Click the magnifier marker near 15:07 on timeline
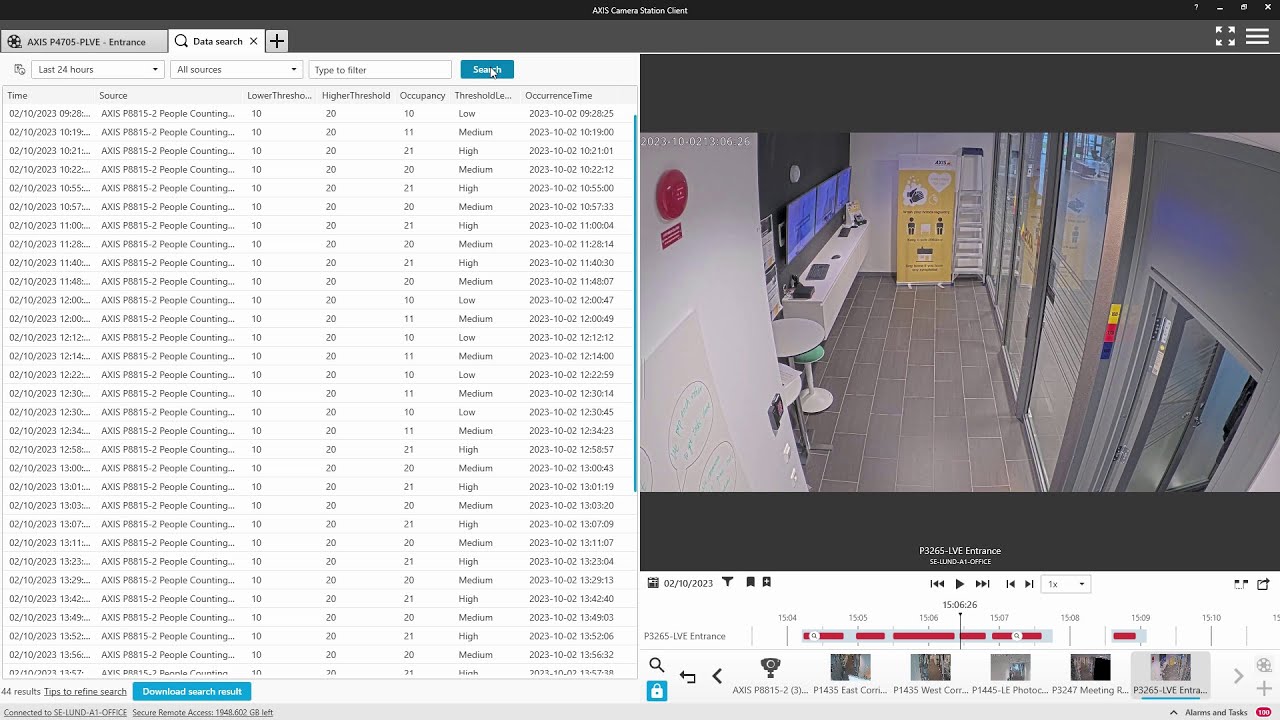 click(x=1017, y=636)
